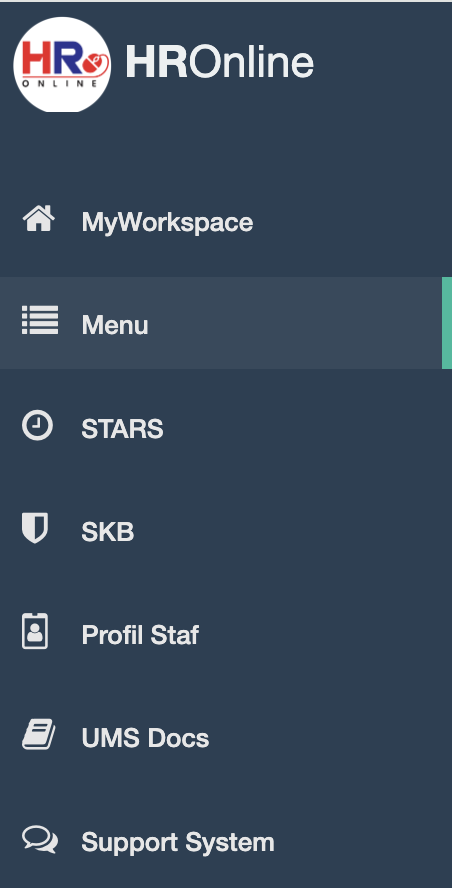Click empty area of highlighted Menu row

click(x=295, y=323)
